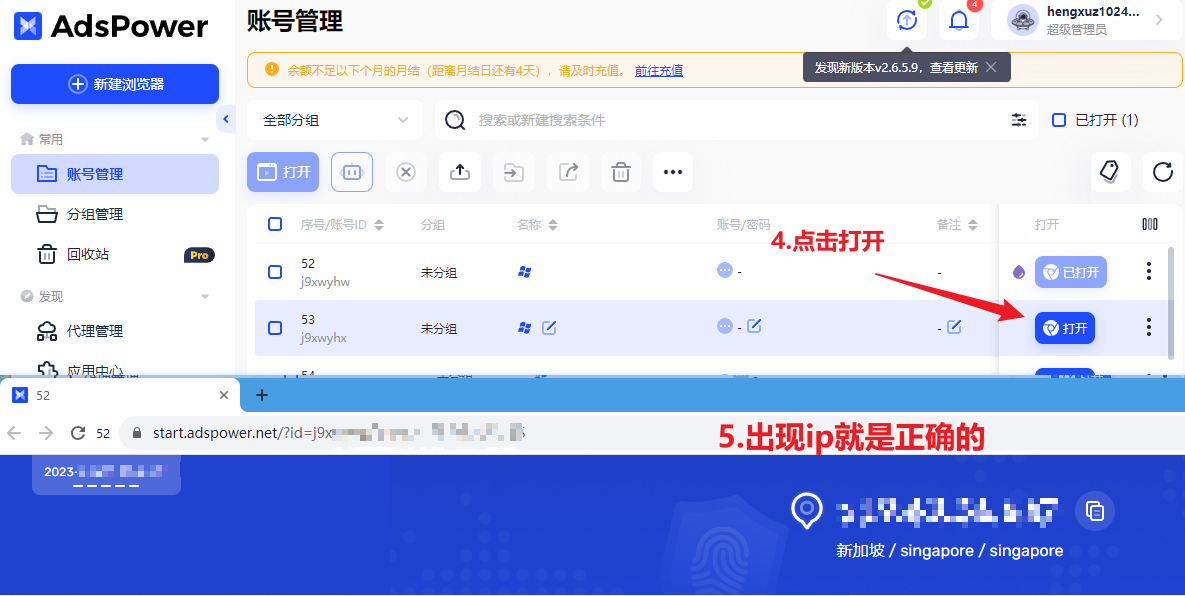Click the platform bubble icon in row 52
The image size is (1185, 596).
725,270
